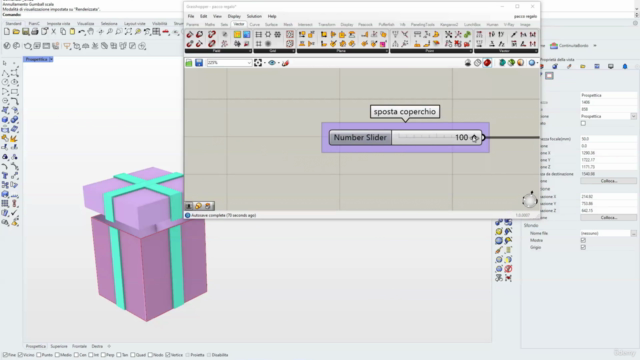Expand the Point panel black bar
The width and height of the screenshot is (640, 360).
[x=431, y=51]
